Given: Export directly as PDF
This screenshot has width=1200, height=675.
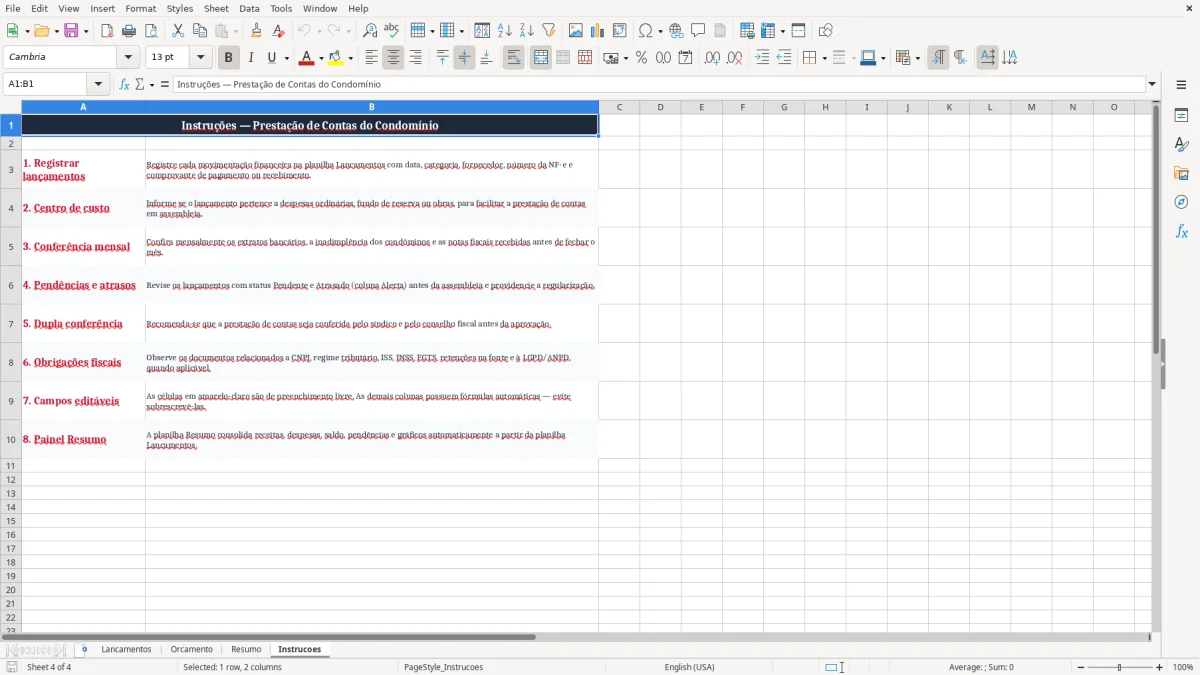Looking at the screenshot, I should pyautogui.click(x=107, y=31).
